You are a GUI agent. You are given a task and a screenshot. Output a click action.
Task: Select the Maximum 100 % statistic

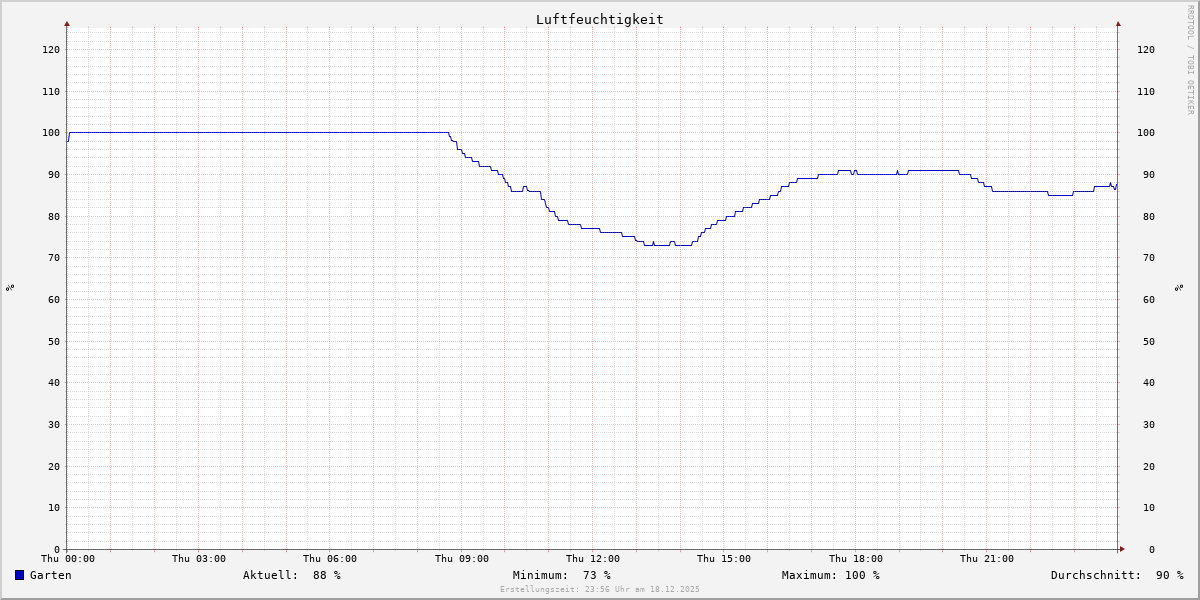click(830, 575)
